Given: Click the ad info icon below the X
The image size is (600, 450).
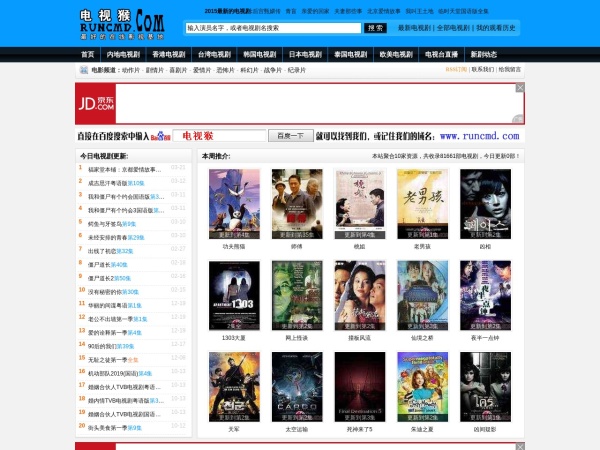Looking at the screenshot, I should 518,119.
